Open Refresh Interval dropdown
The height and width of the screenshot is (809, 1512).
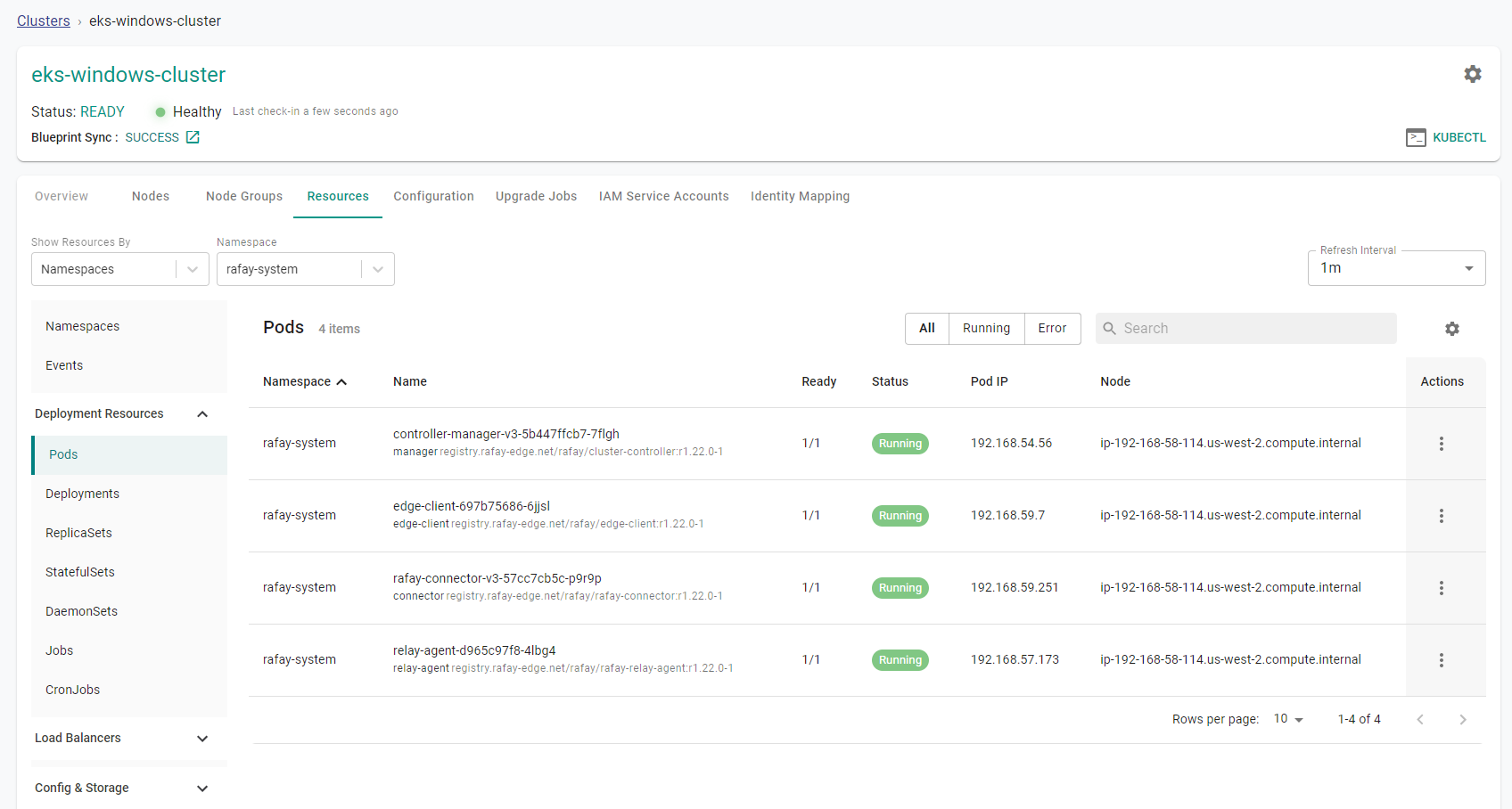[1397, 268]
